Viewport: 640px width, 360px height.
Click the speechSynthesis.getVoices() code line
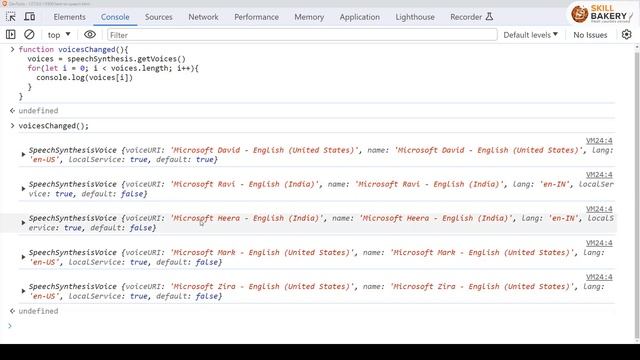click(106, 59)
